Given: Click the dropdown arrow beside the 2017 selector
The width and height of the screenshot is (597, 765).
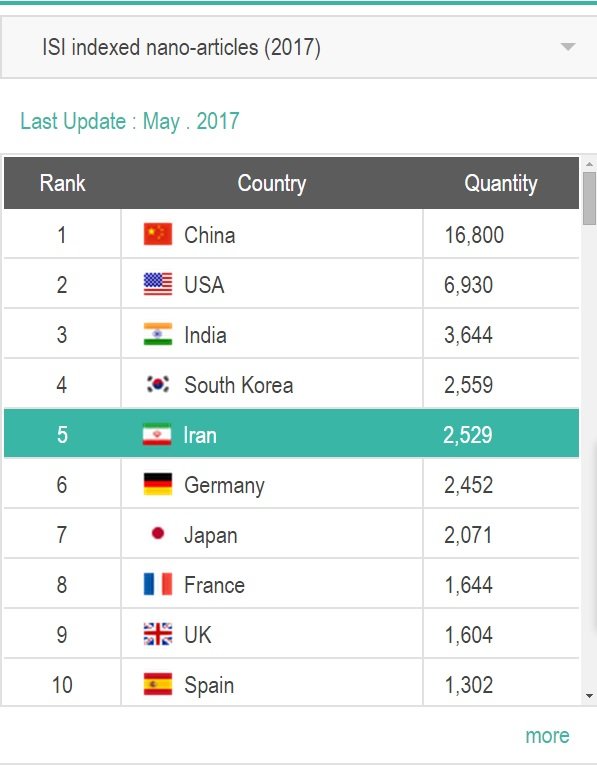Looking at the screenshot, I should [x=568, y=47].
